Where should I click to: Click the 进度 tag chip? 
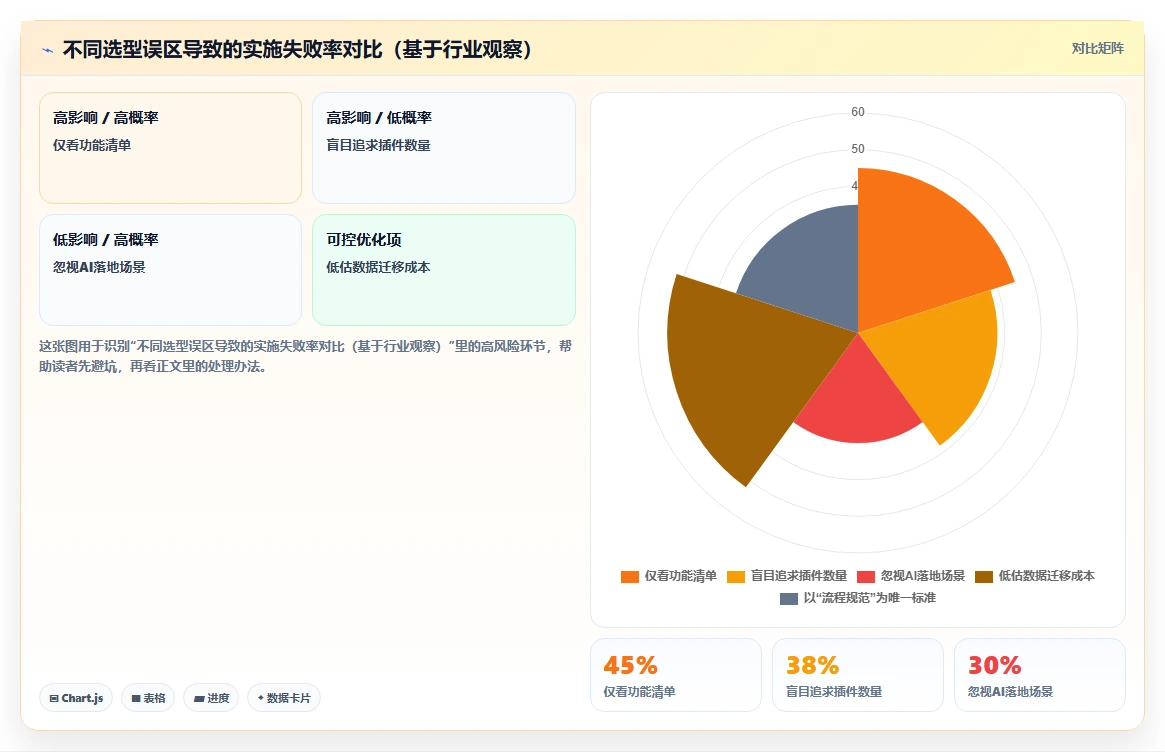tap(211, 698)
